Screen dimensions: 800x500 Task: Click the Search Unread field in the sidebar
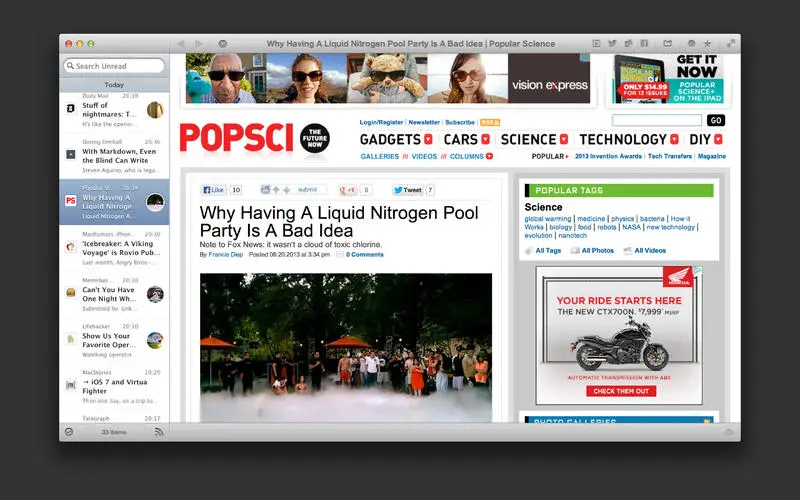point(114,66)
